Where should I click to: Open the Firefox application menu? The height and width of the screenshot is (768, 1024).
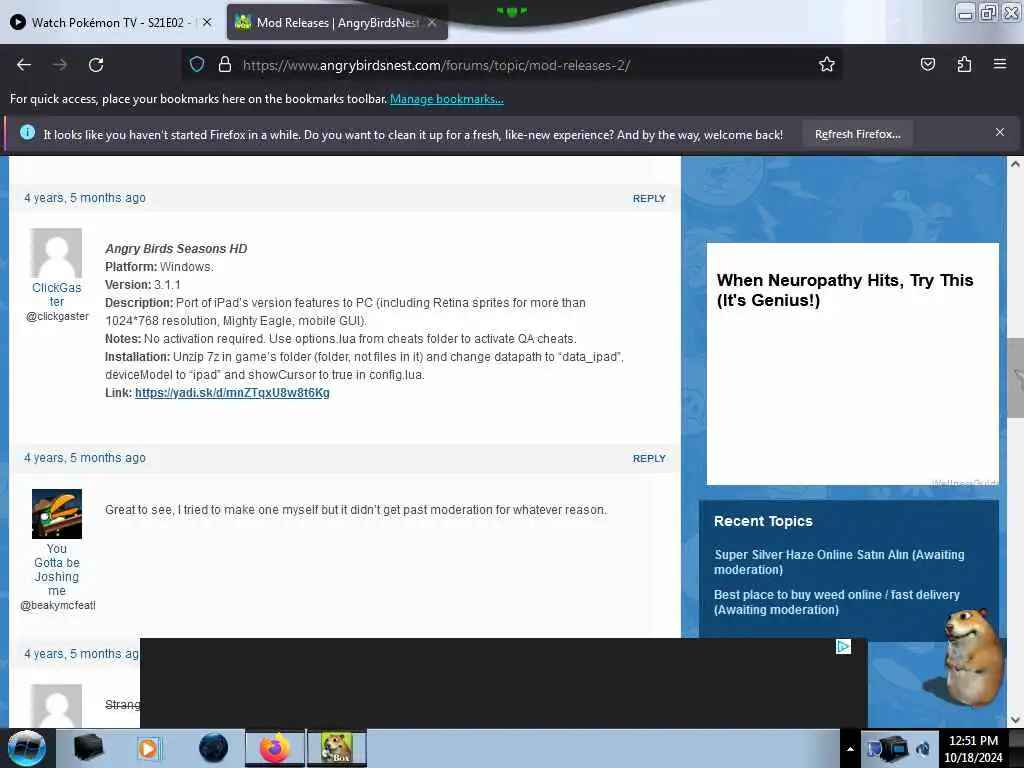[1000, 64]
